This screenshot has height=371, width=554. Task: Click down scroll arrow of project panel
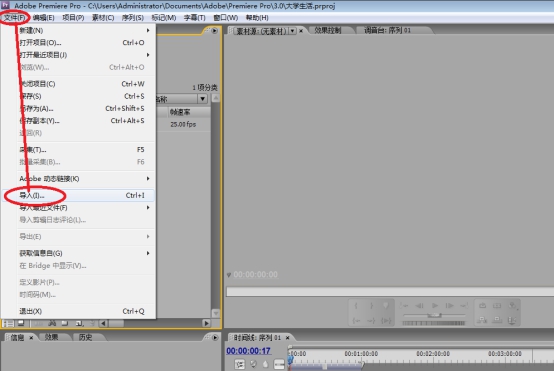(x=216, y=313)
